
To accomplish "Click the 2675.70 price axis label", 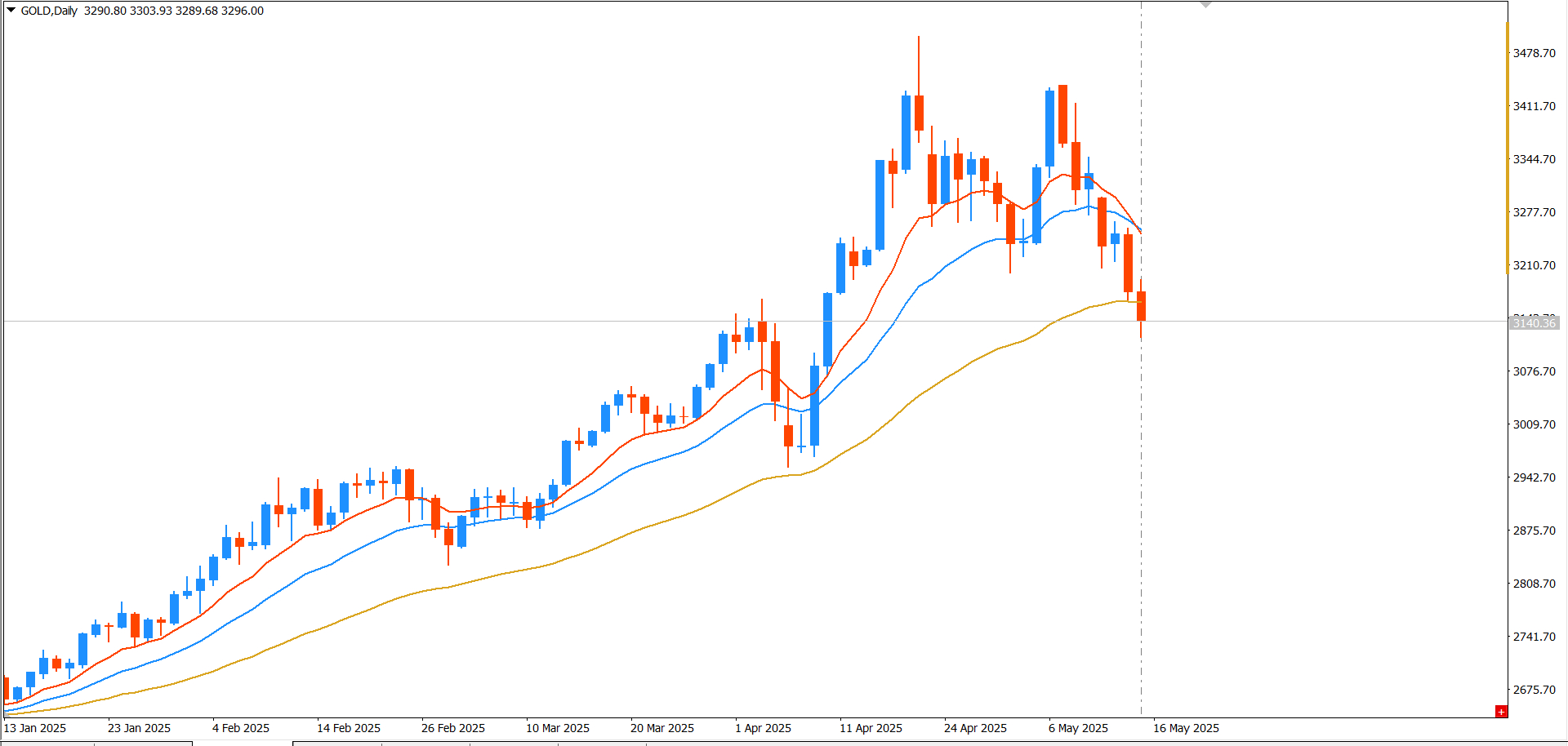I will [x=1535, y=690].
